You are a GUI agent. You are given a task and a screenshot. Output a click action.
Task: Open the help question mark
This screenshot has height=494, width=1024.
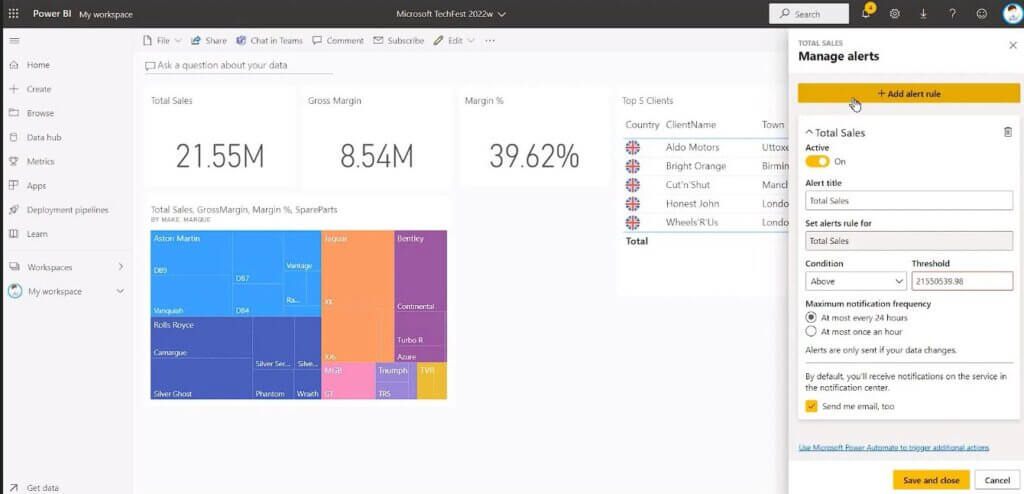coord(952,14)
